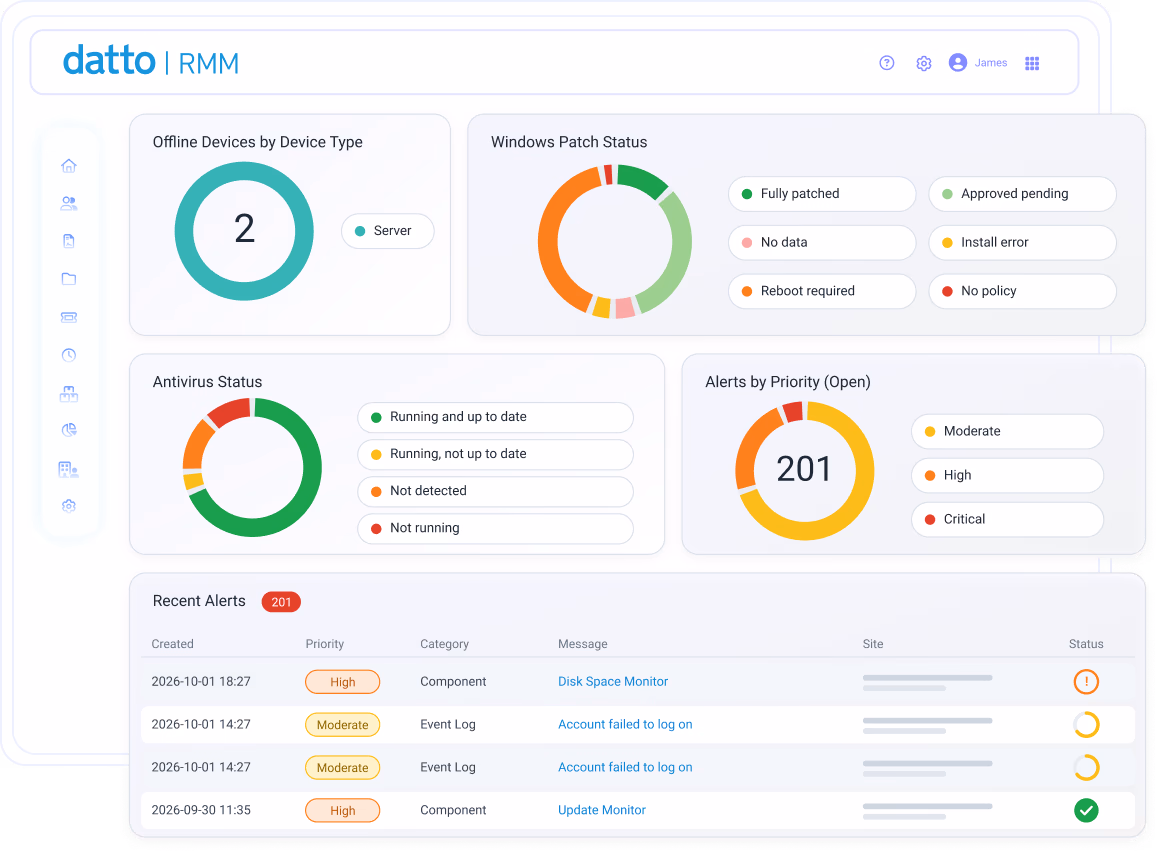Viewport: 1160px width, 855px height.
Task: Toggle the Fully patched legend item
Action: point(822,194)
